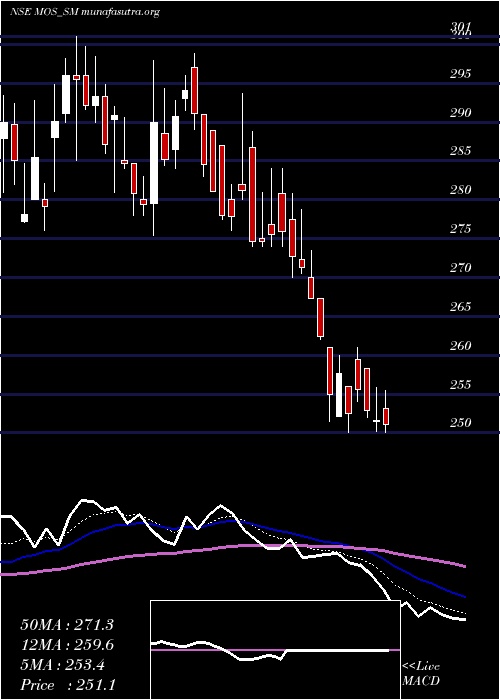Select the 275 price axis label
Screen dimensions: 500x700
tap(461, 229)
